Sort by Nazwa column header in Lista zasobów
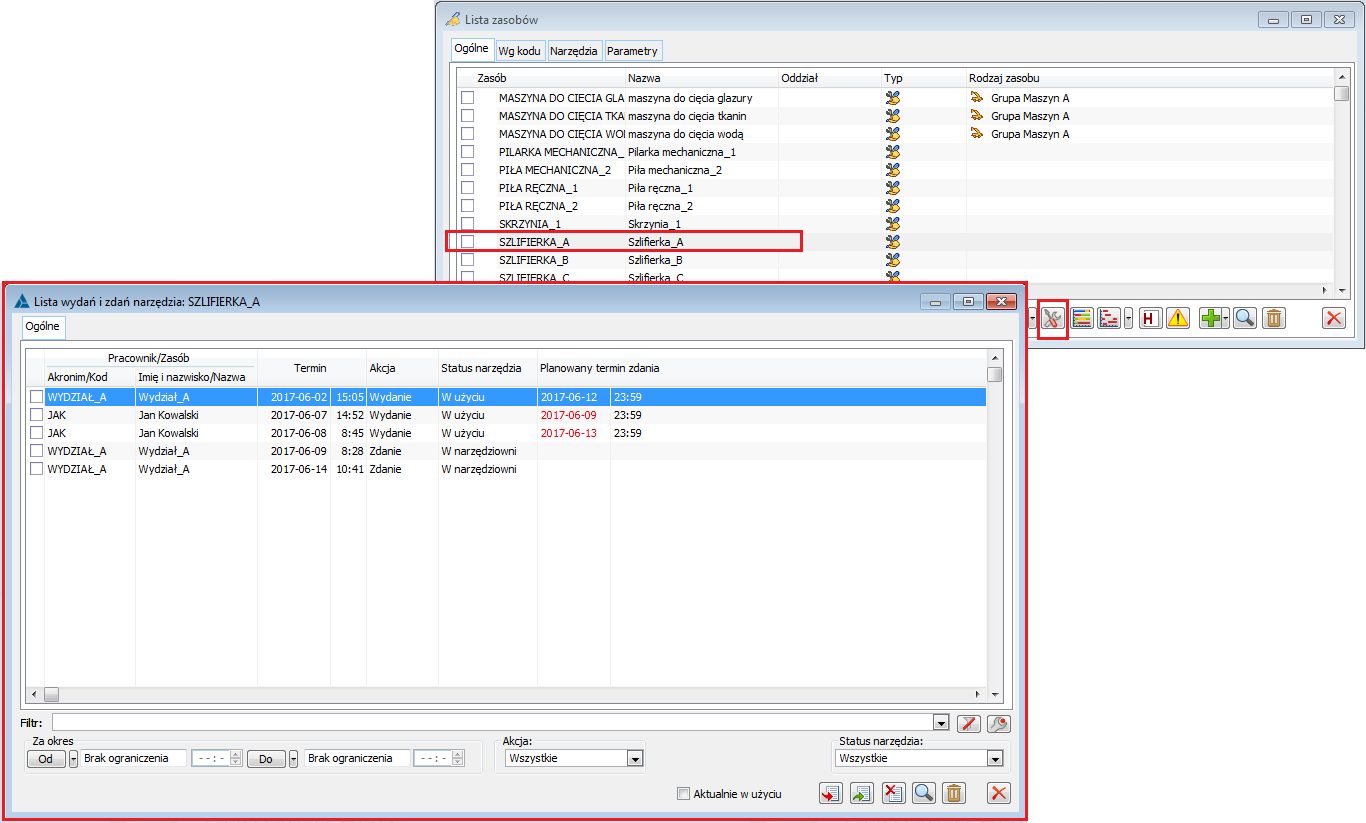The width and height of the screenshot is (1366, 823). [644, 78]
